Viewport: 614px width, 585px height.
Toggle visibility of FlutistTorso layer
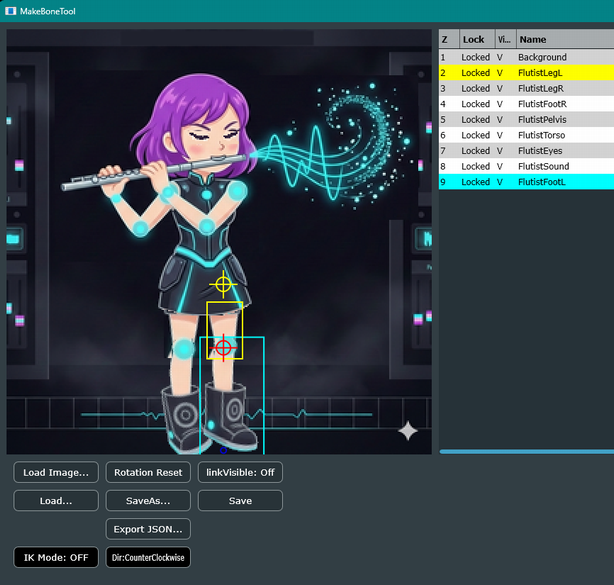500,135
